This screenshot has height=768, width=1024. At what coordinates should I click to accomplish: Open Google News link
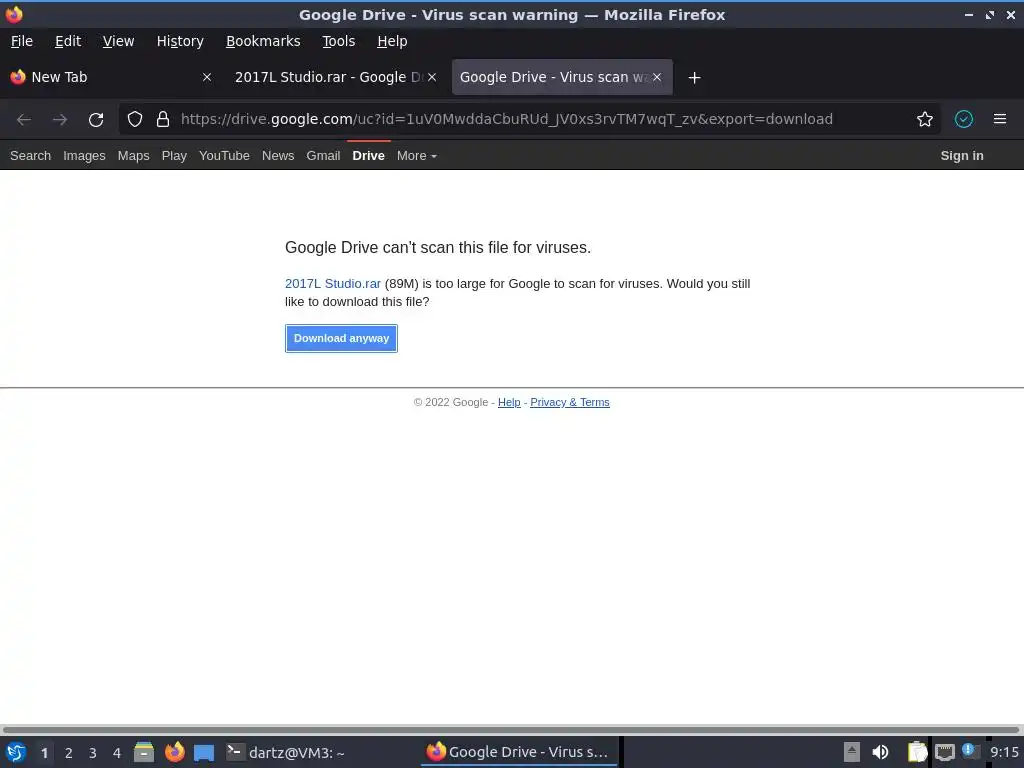point(278,155)
